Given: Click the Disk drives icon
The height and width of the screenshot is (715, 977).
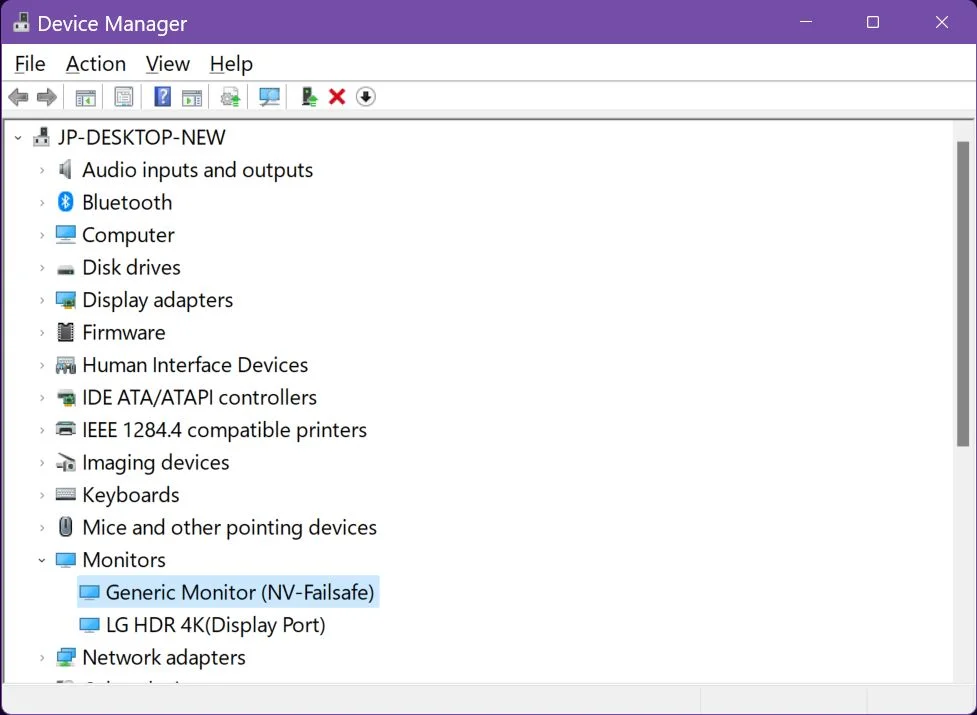Looking at the screenshot, I should [65, 269].
